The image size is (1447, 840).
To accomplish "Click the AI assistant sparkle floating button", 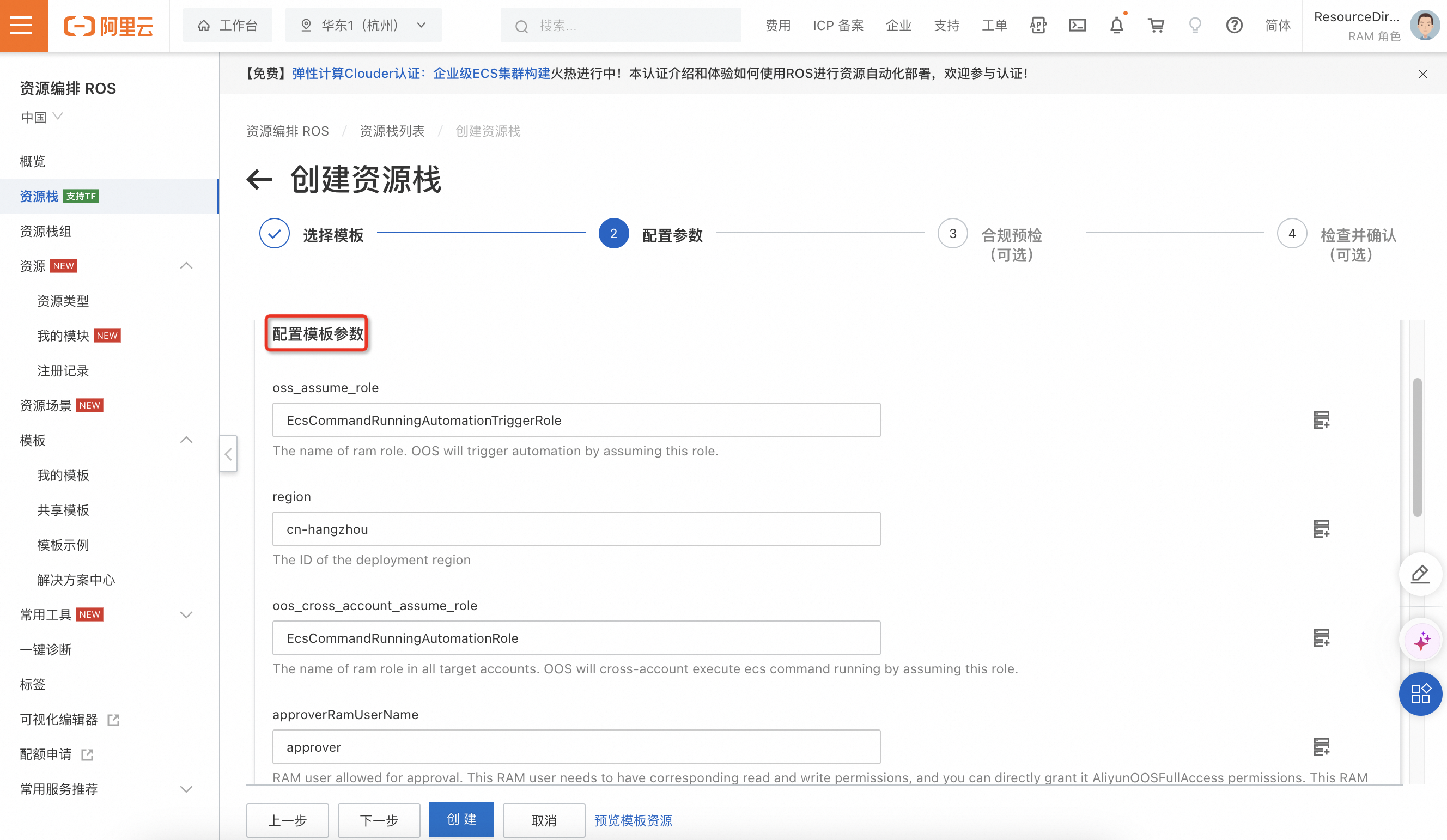I will [1421, 641].
